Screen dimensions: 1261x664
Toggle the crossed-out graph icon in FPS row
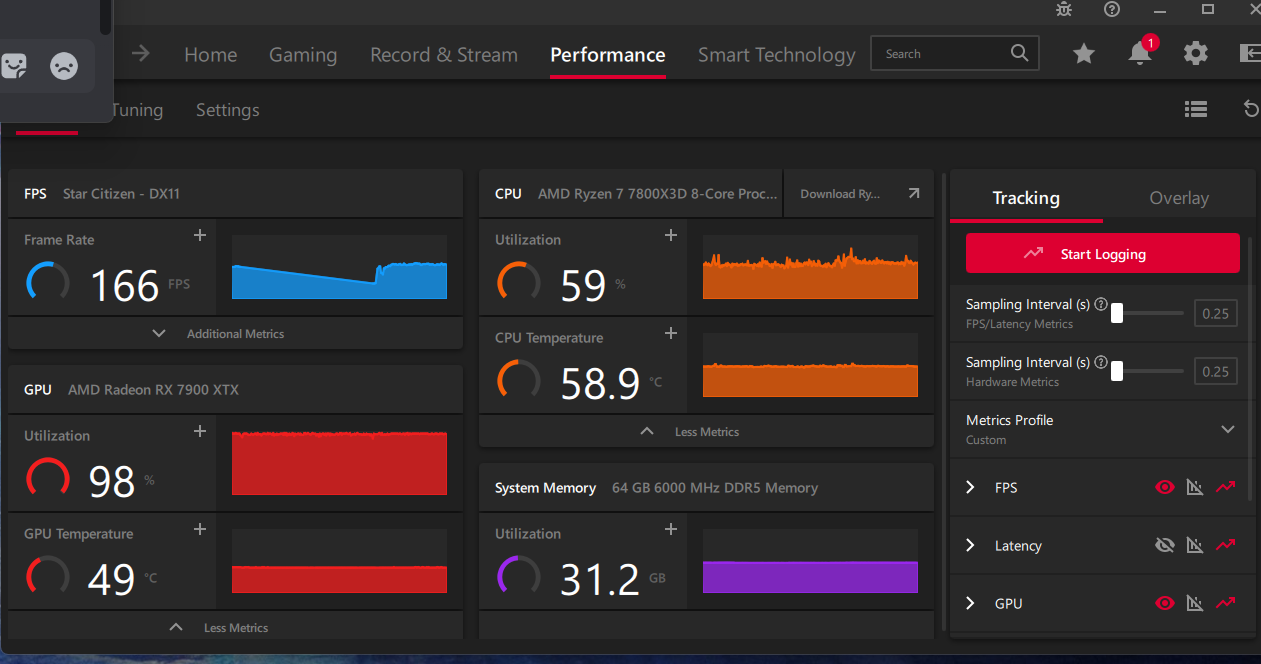[1195, 488]
